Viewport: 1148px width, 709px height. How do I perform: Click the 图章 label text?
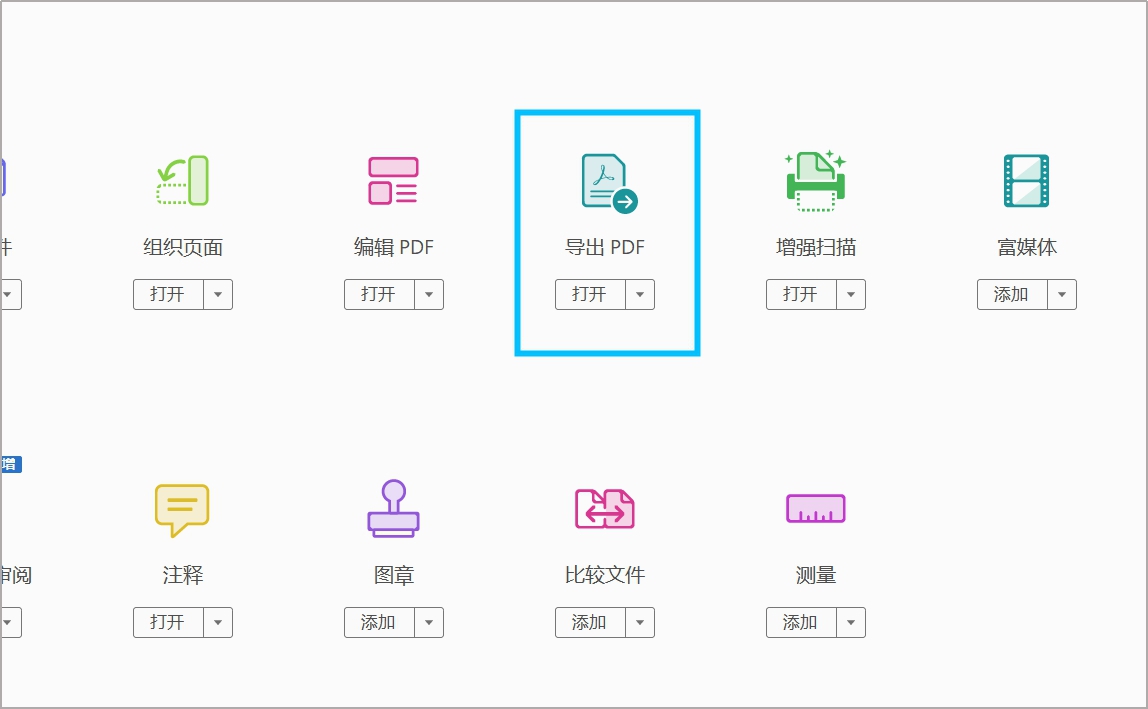tap(394, 576)
